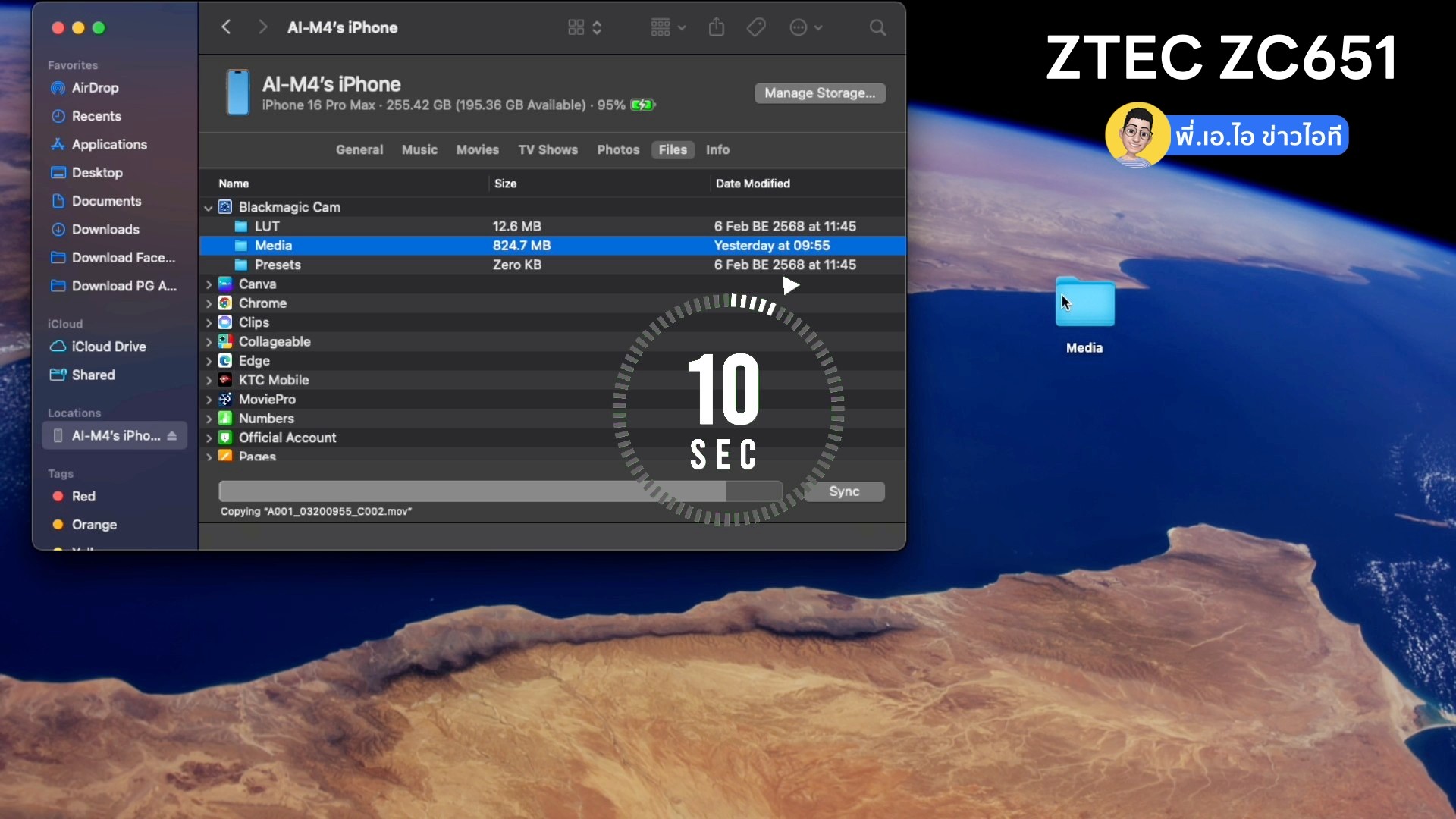Open Applications in the sidebar
The width and height of the screenshot is (1456, 819).
(x=109, y=144)
